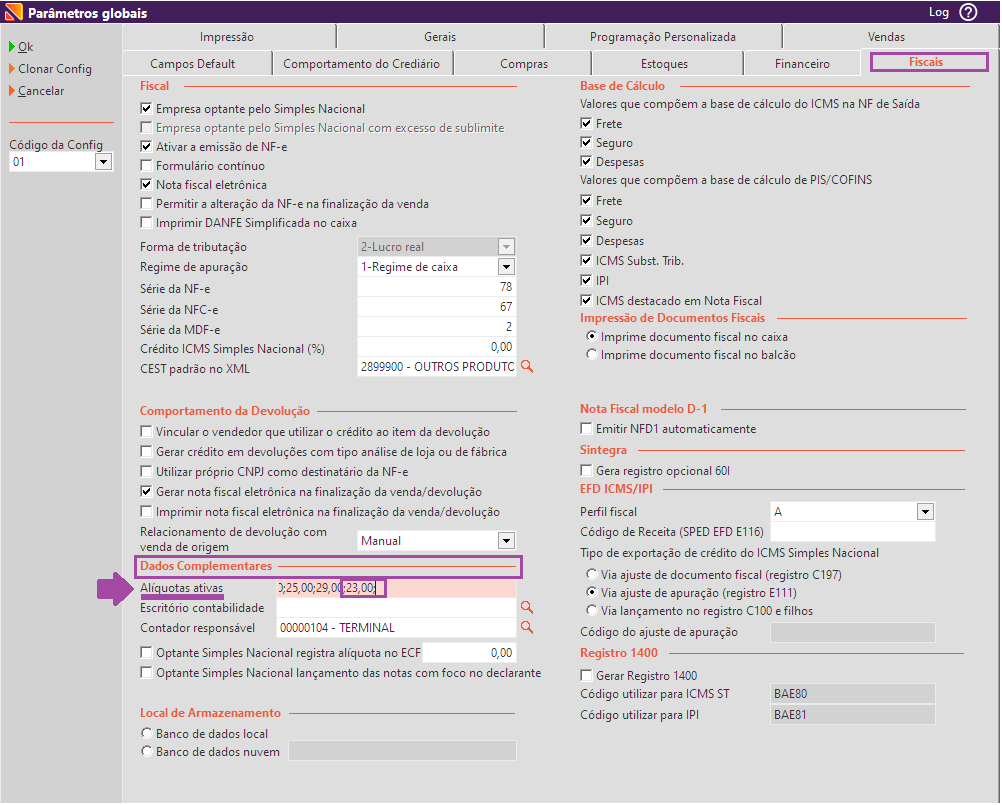Click the Série da NFC-e field

click(x=436, y=307)
